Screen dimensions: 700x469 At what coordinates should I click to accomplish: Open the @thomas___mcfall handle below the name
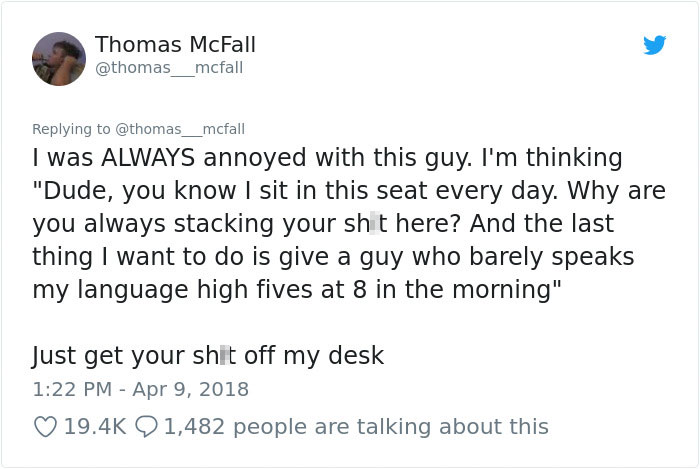pos(168,68)
